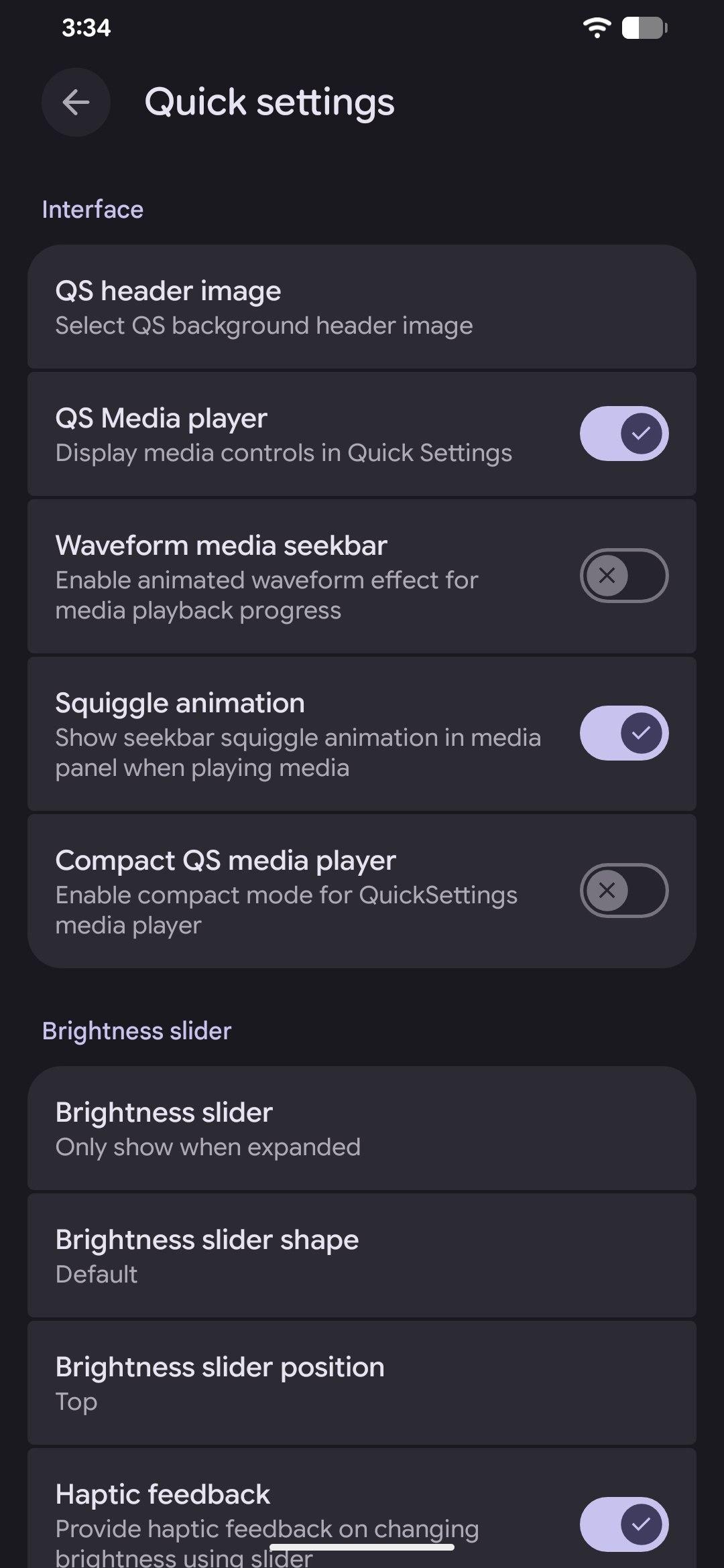Open Brightness slider shape selector

click(x=362, y=1256)
